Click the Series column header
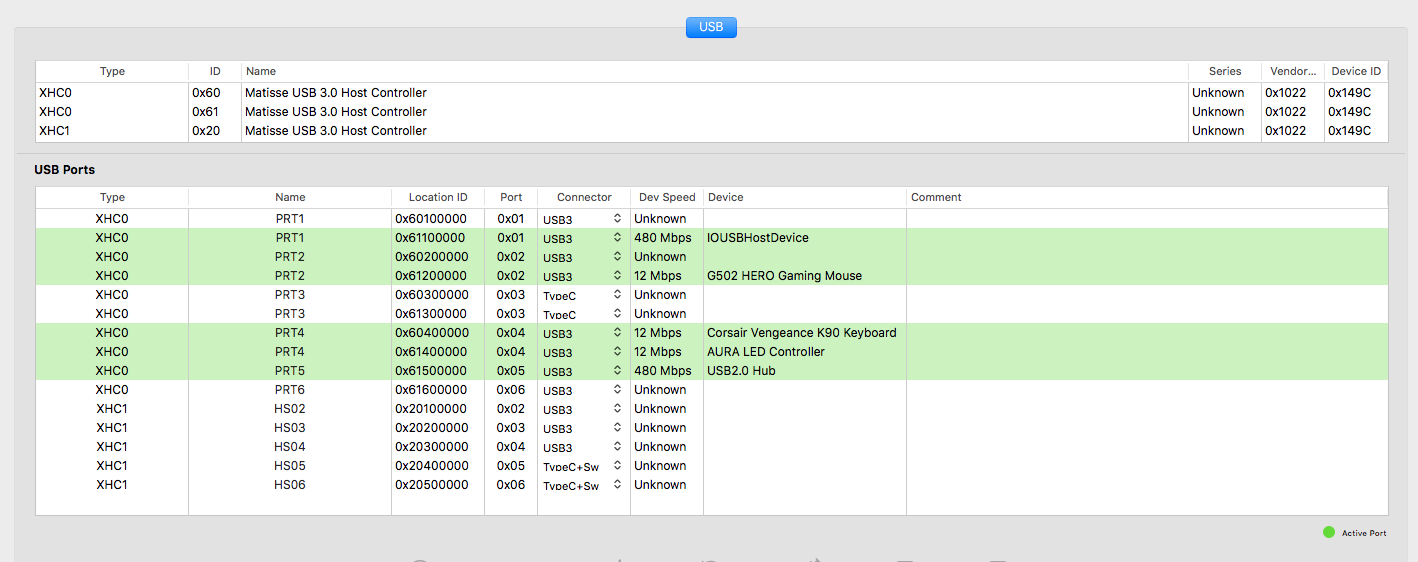1418x562 pixels. tap(1224, 71)
